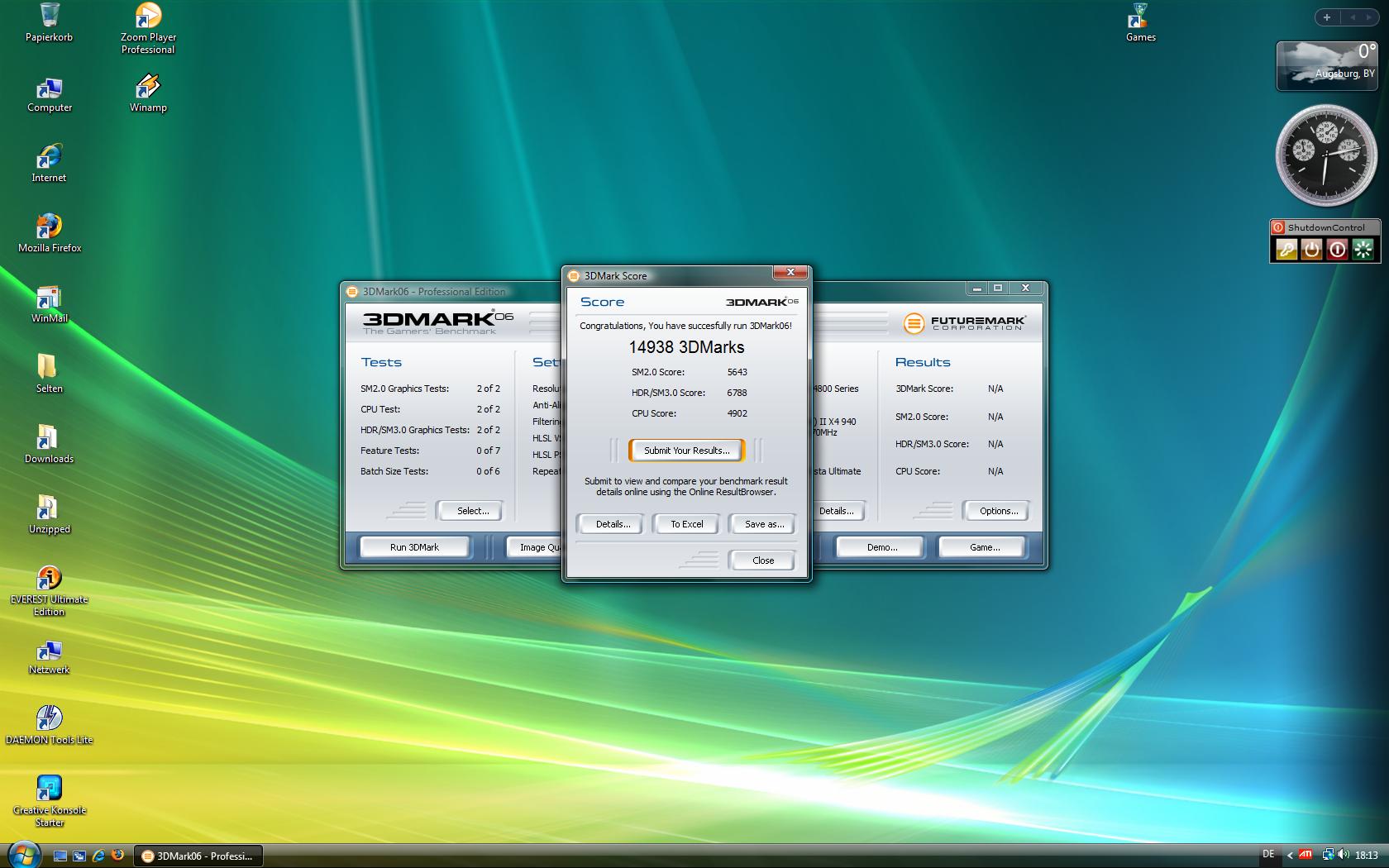Click the 3DMark06 logo in main window
Screen dimensions: 1389x868
point(437,321)
